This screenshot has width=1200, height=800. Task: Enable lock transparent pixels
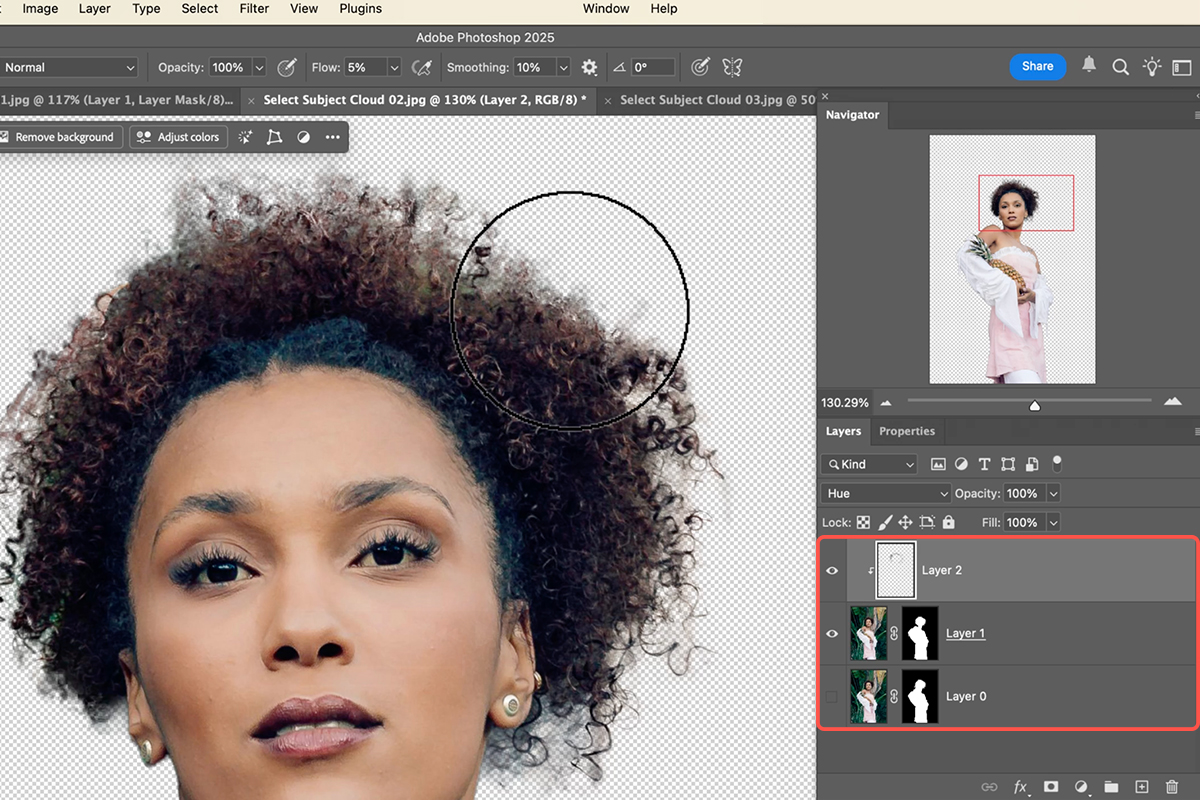pos(861,521)
